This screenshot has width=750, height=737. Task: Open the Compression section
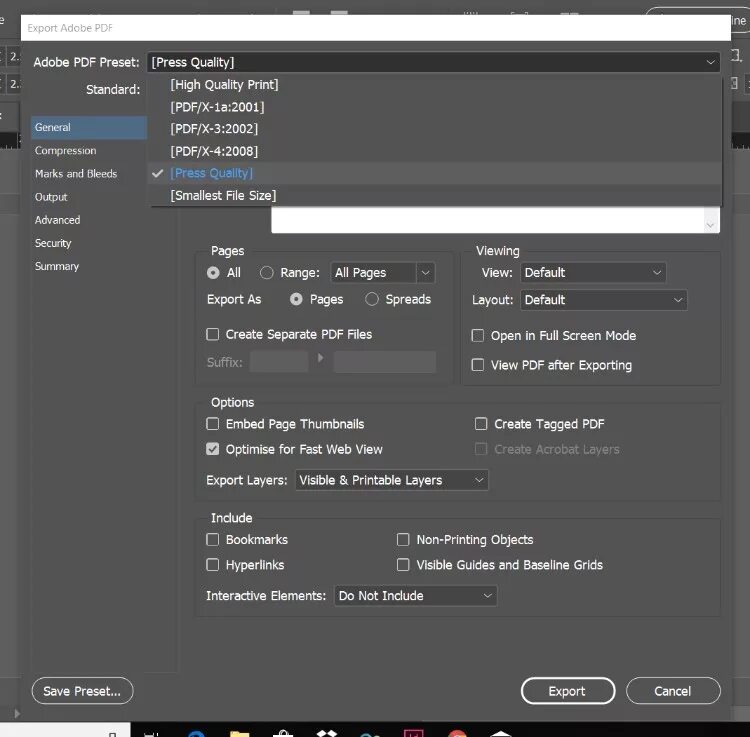pos(66,151)
